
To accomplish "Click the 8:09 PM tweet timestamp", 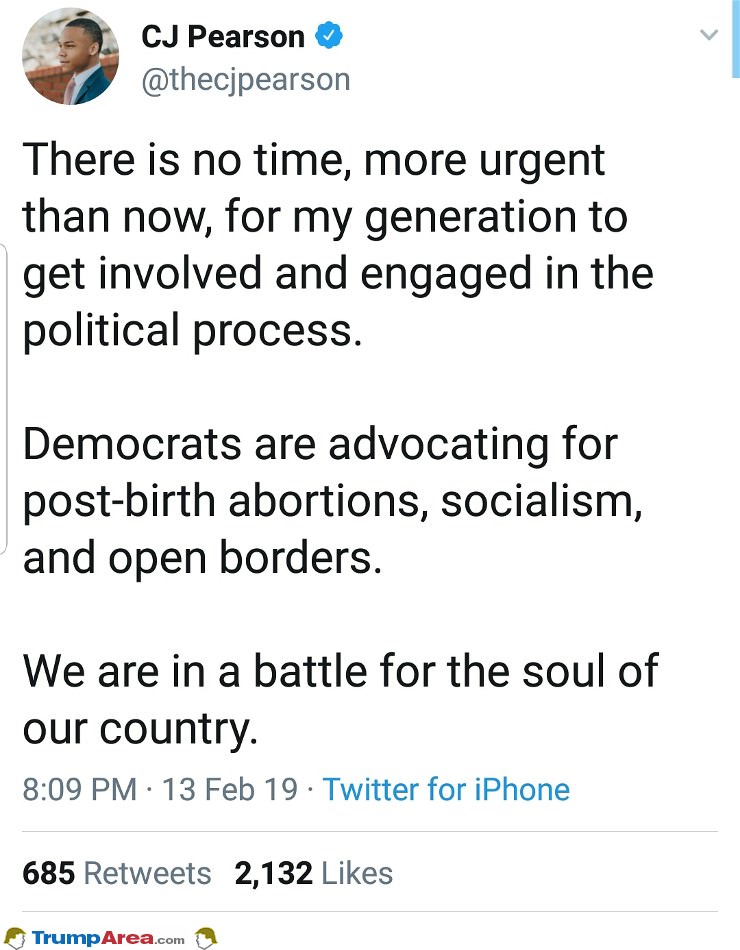I will click(x=80, y=789).
